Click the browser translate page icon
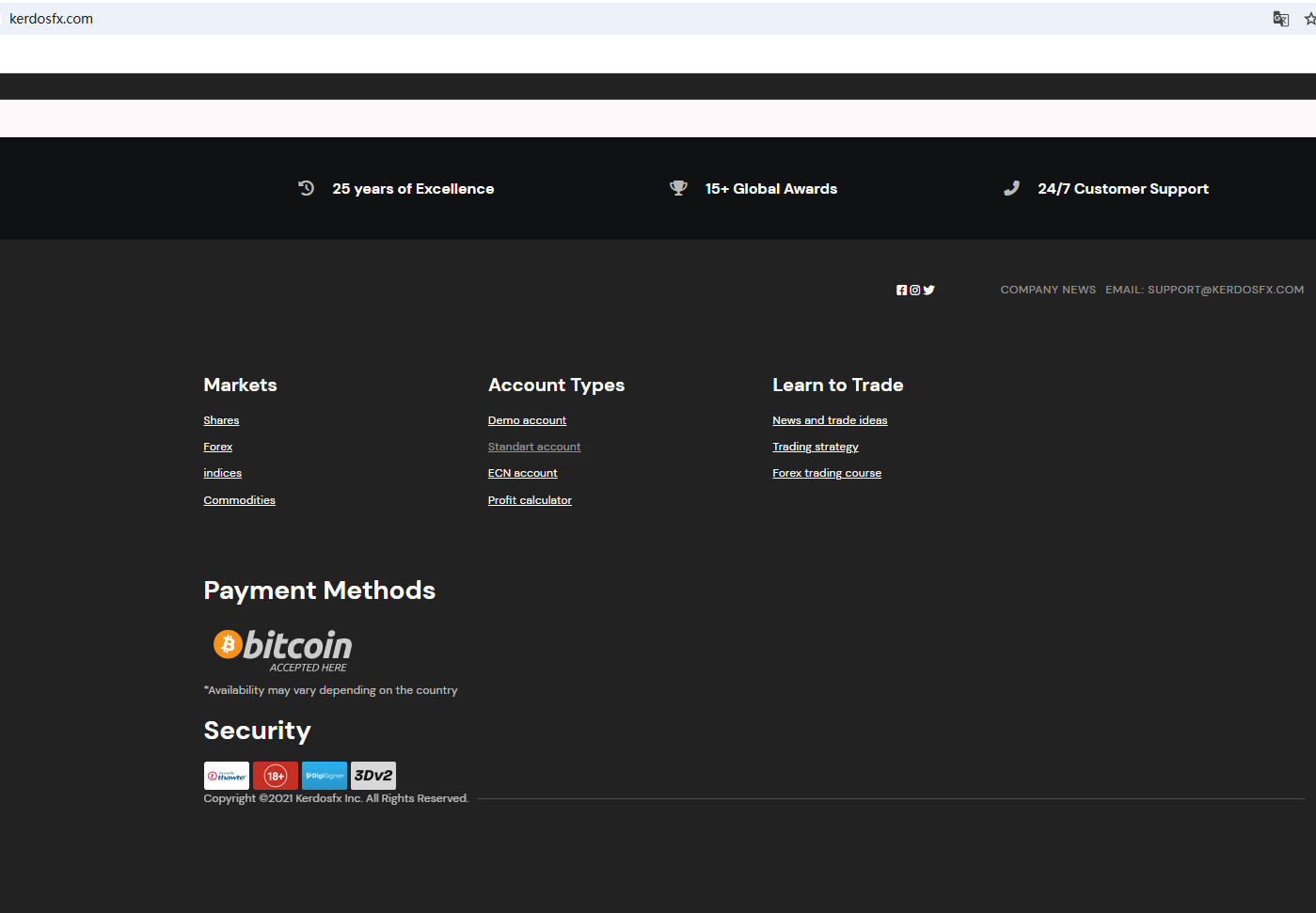 click(1280, 19)
